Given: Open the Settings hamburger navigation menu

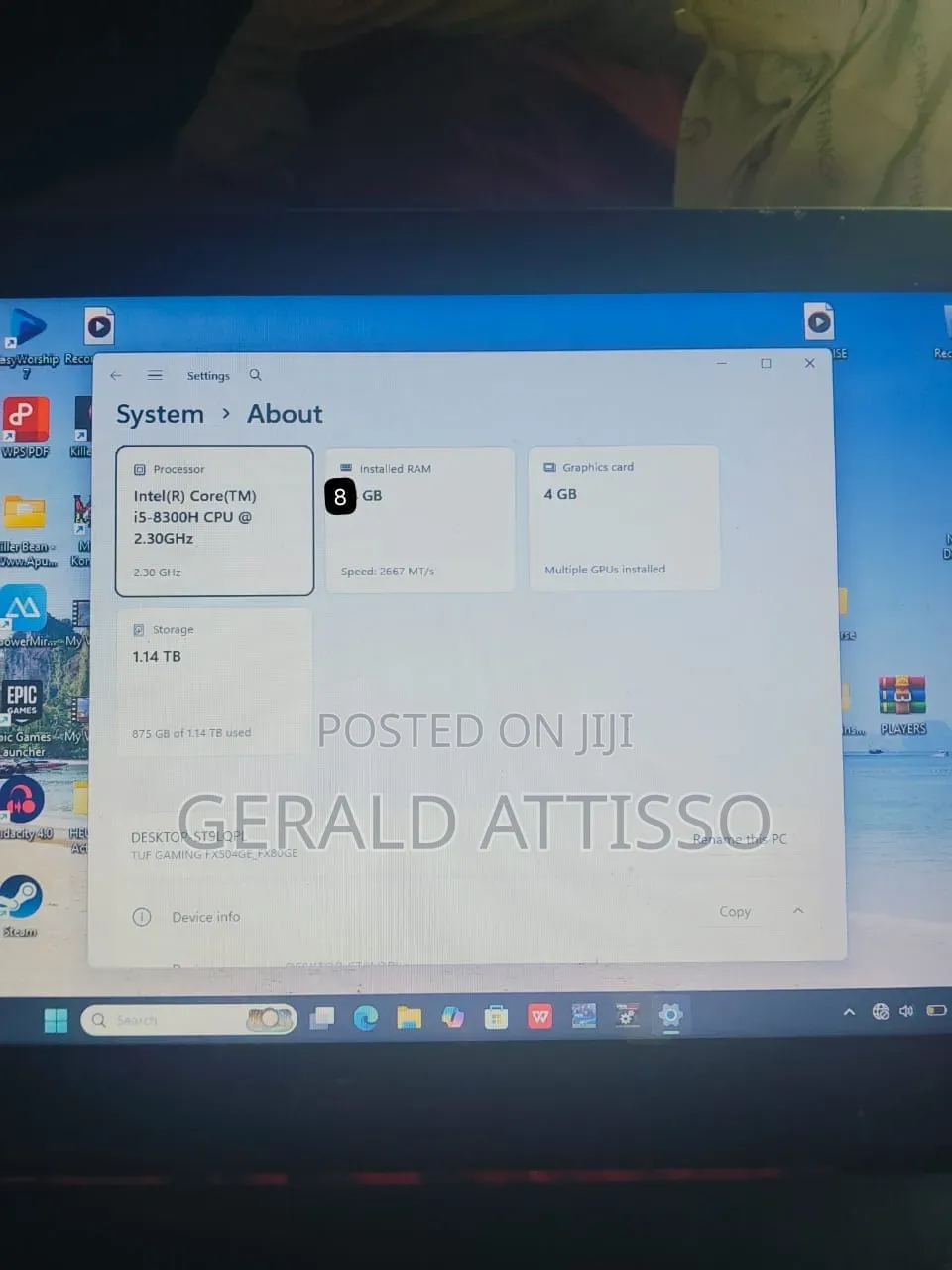Looking at the screenshot, I should point(155,375).
